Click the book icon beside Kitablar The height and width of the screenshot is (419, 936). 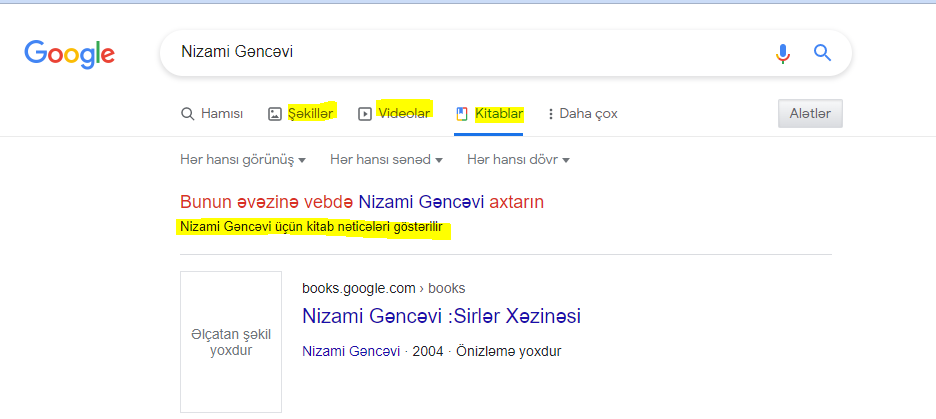tap(461, 113)
